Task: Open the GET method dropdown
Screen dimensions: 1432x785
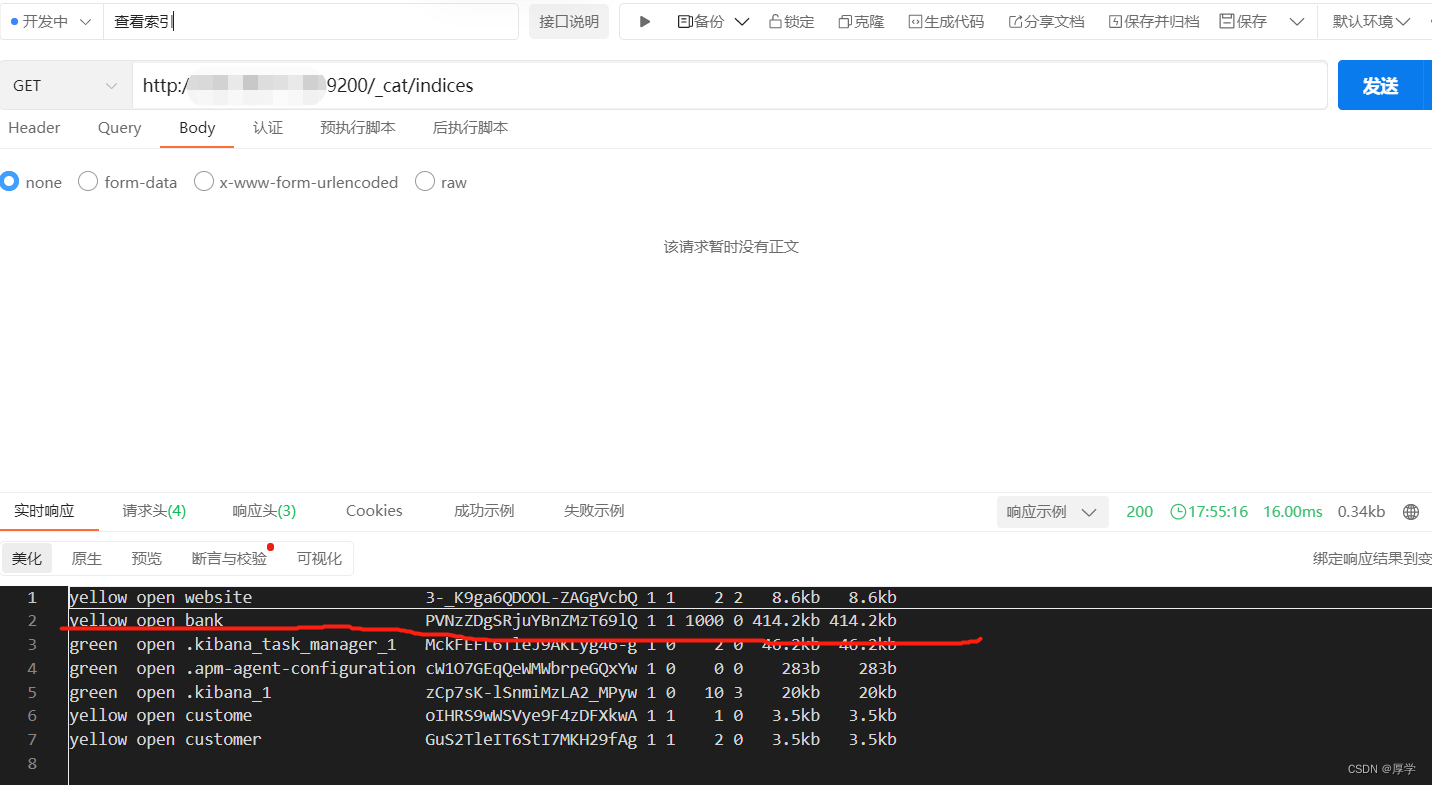Action: 66,86
